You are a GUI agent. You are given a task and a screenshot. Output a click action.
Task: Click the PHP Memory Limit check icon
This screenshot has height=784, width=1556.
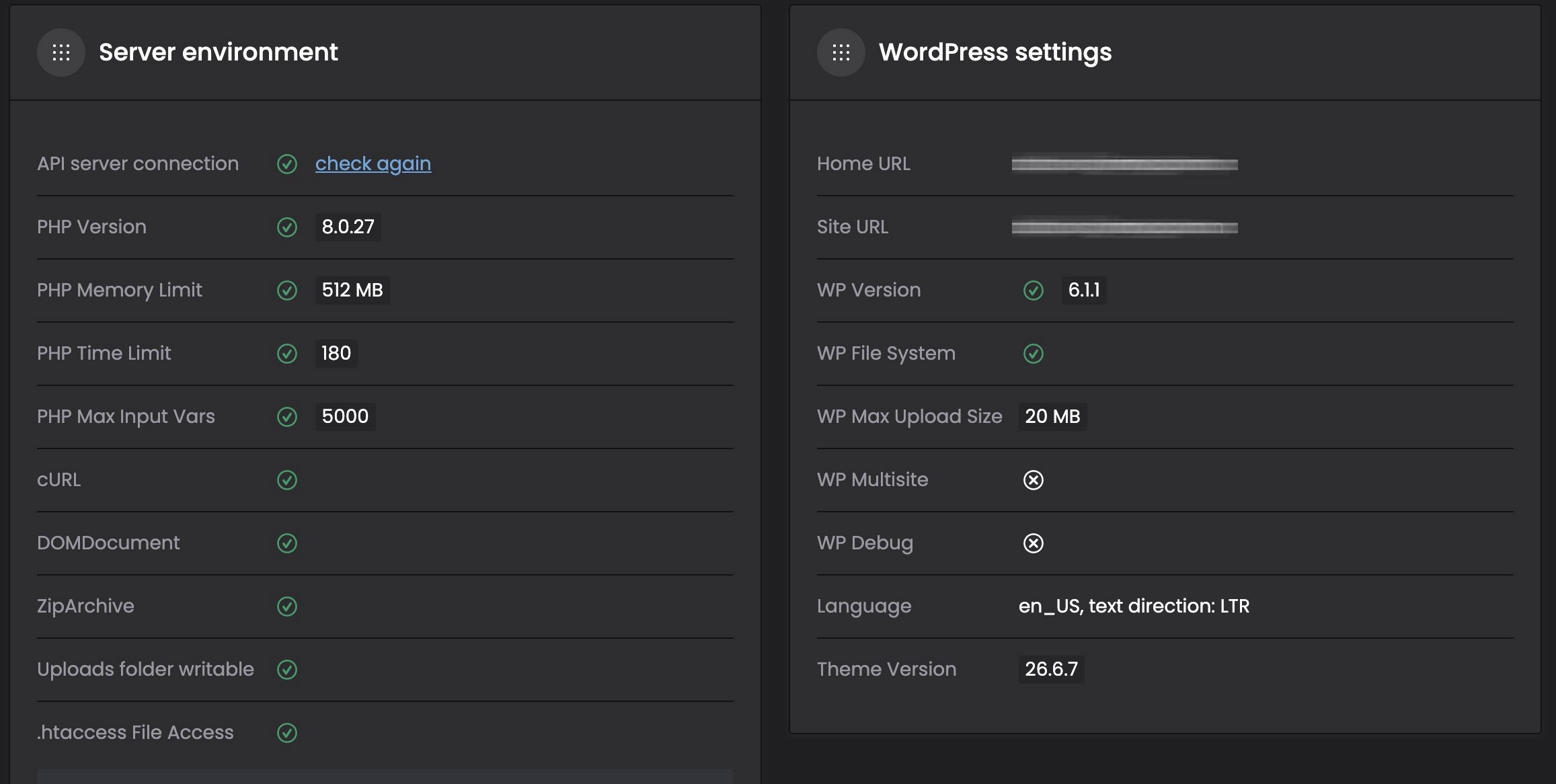click(x=287, y=290)
